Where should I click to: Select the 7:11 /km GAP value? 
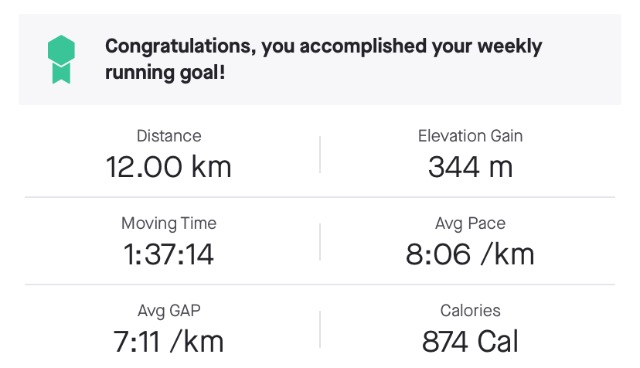coord(169,341)
